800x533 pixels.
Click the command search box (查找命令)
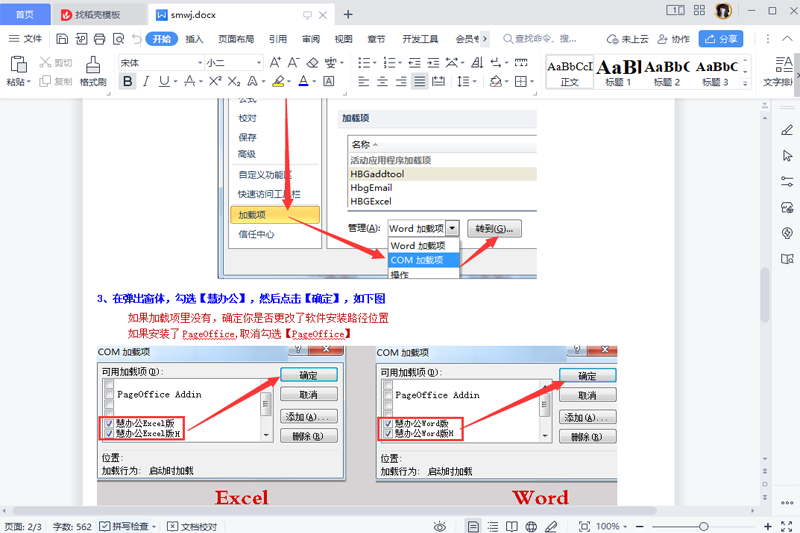pyautogui.click(x=545, y=39)
